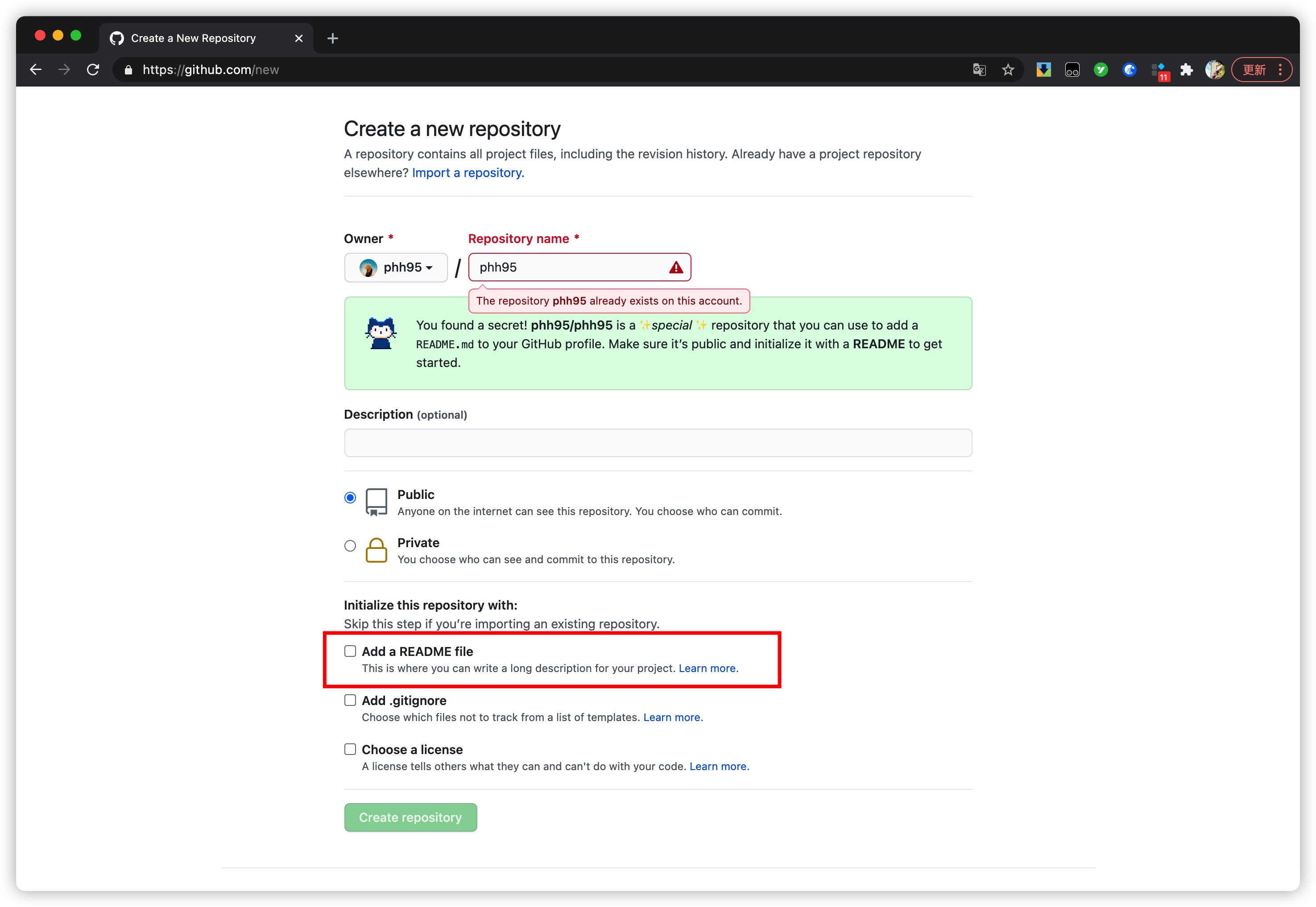This screenshot has height=907, width=1316.
Task: Click the GitHub favicon on tab
Action: tap(116, 38)
